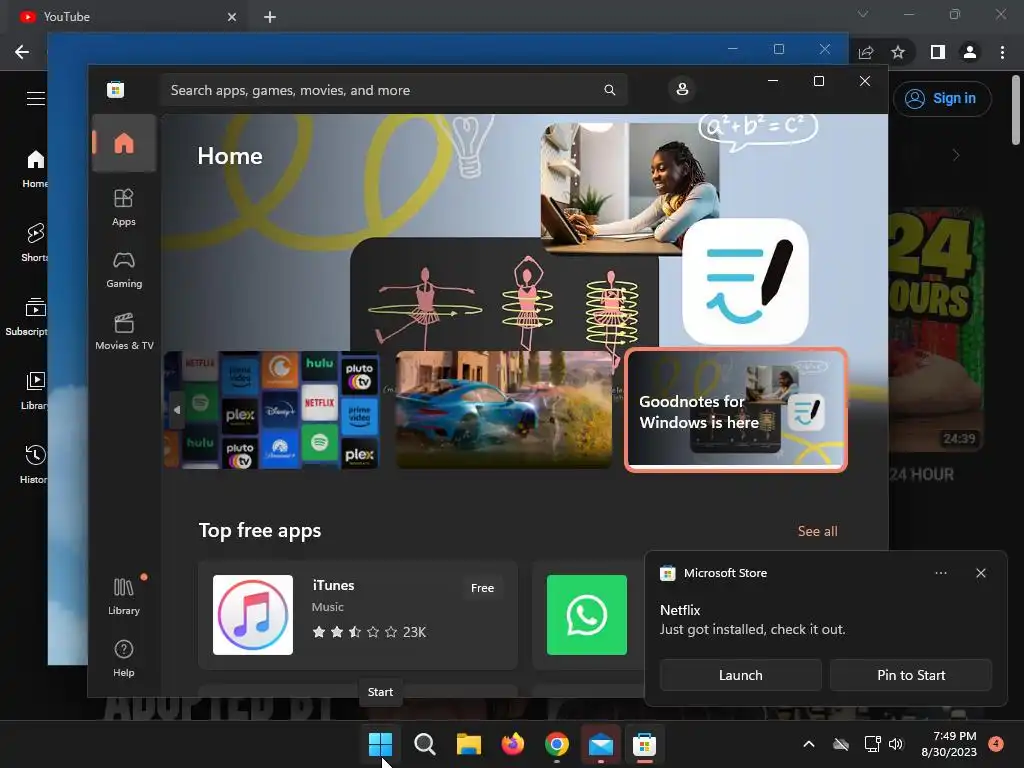
Task: Show the previous carousel item in the Store
Action: 177,409
